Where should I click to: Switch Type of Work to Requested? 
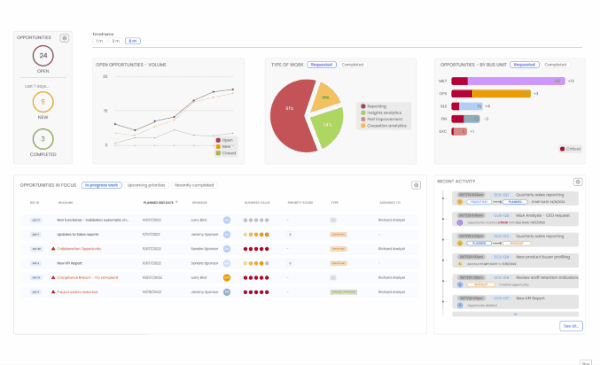pyautogui.click(x=321, y=65)
